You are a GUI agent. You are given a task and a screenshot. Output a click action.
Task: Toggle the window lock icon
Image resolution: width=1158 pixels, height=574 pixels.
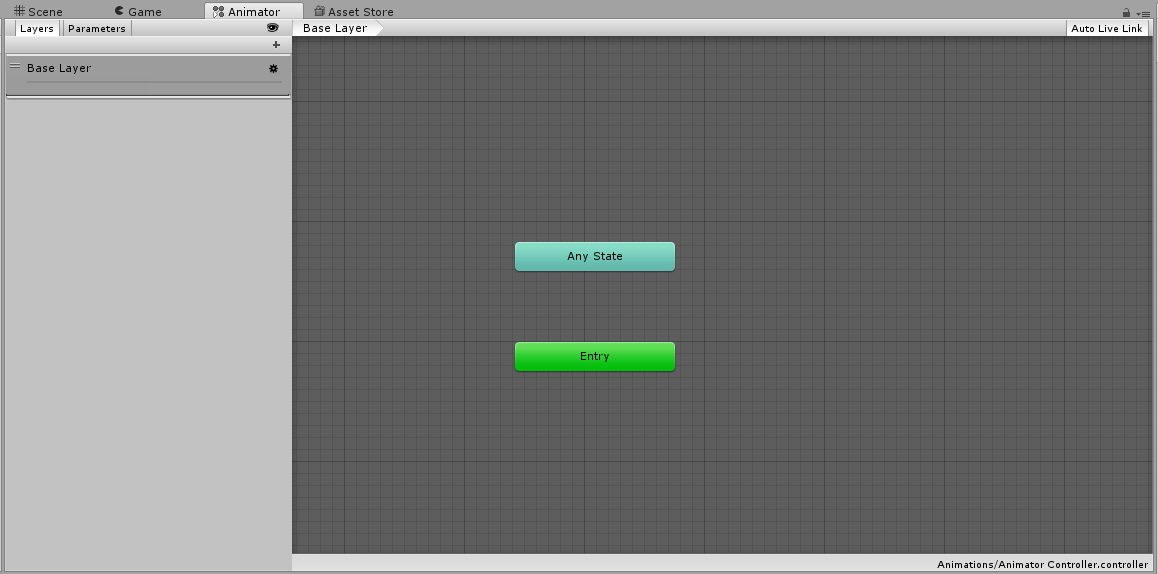pos(1126,13)
